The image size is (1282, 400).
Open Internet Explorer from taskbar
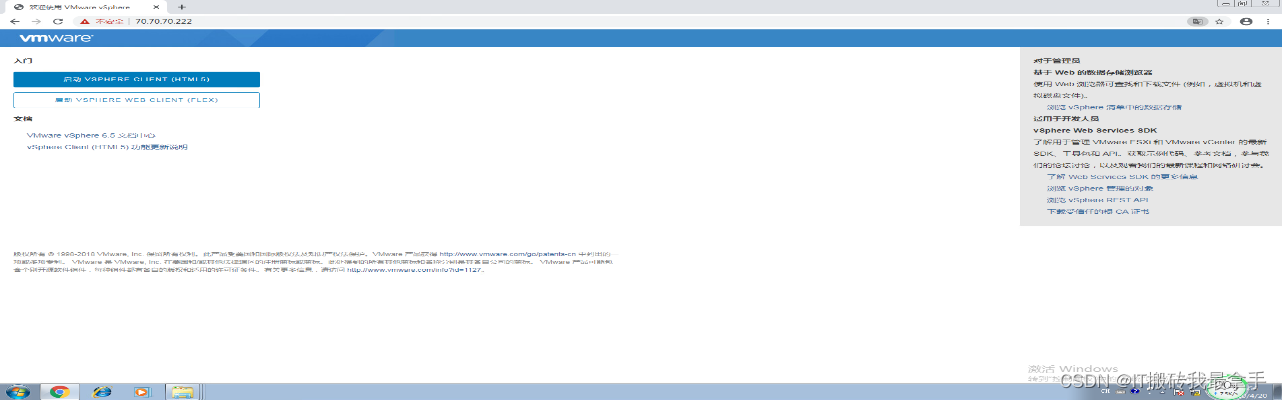pyautogui.click(x=101, y=391)
